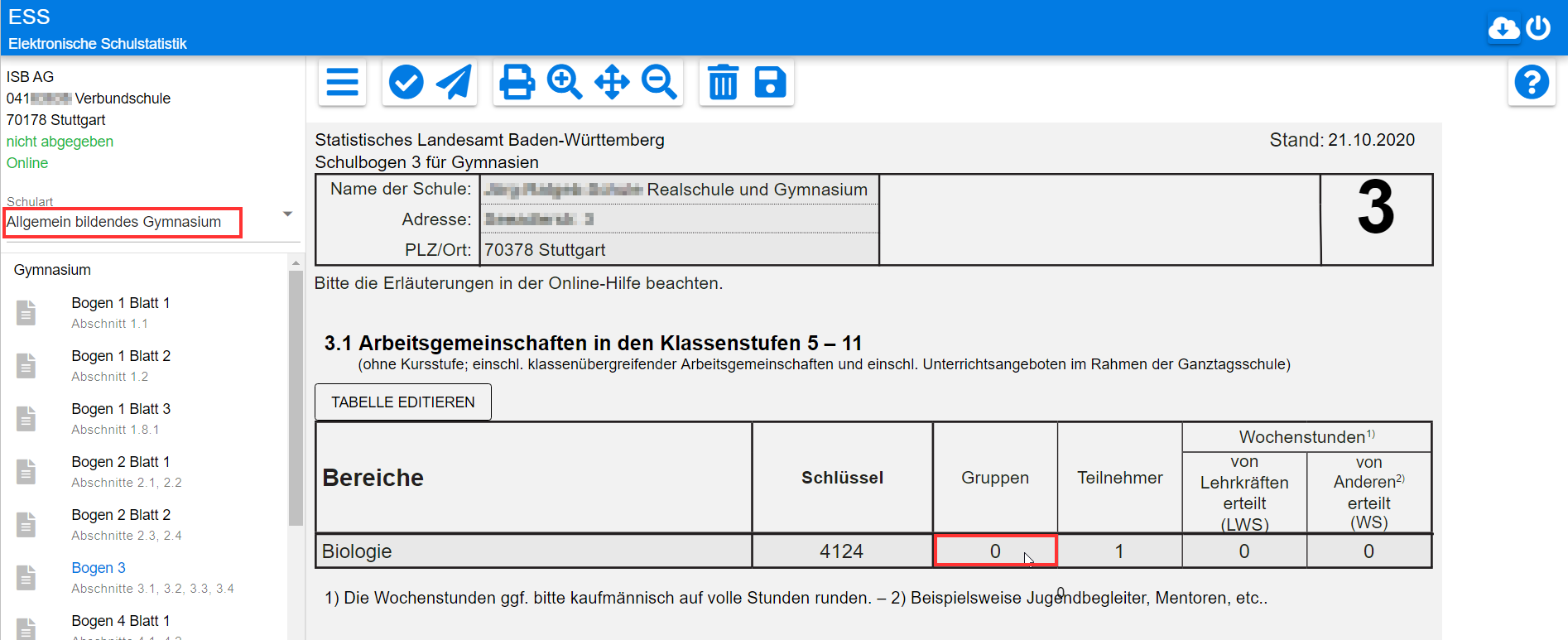Click the cloud download icon in the header
This screenshot has height=640, width=1568.
pyautogui.click(x=1503, y=28)
